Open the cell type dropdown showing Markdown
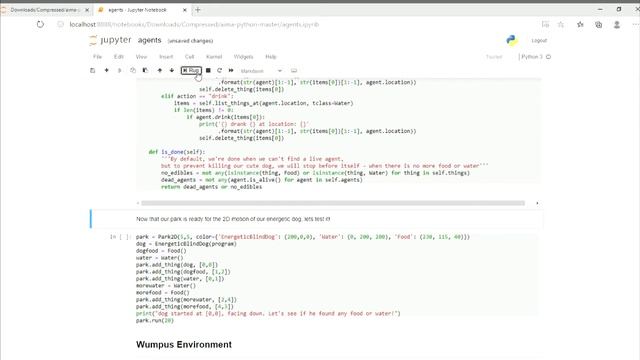640x360 pixels. 261,71
